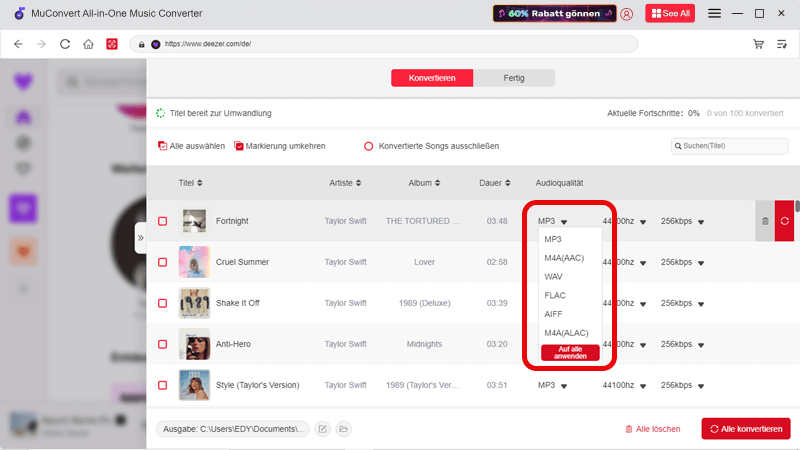The image size is (800, 450).
Task: Click Alle konvertieren button
Action: pyautogui.click(x=746, y=429)
